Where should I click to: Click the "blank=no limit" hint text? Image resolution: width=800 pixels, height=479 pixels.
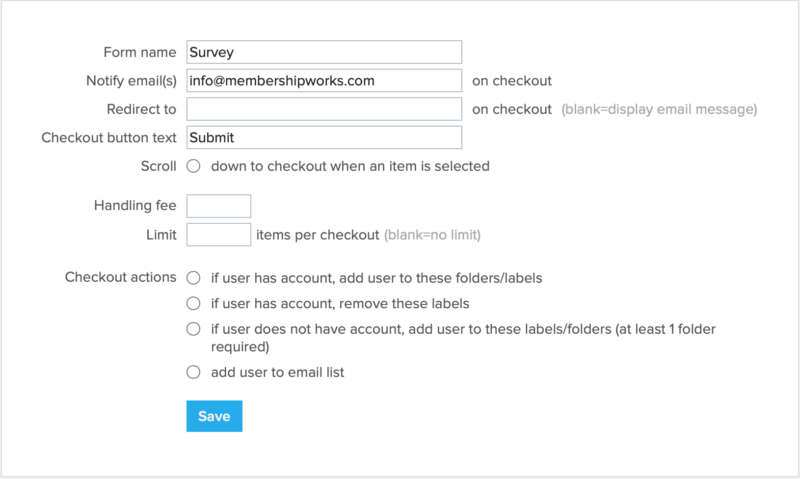433,235
